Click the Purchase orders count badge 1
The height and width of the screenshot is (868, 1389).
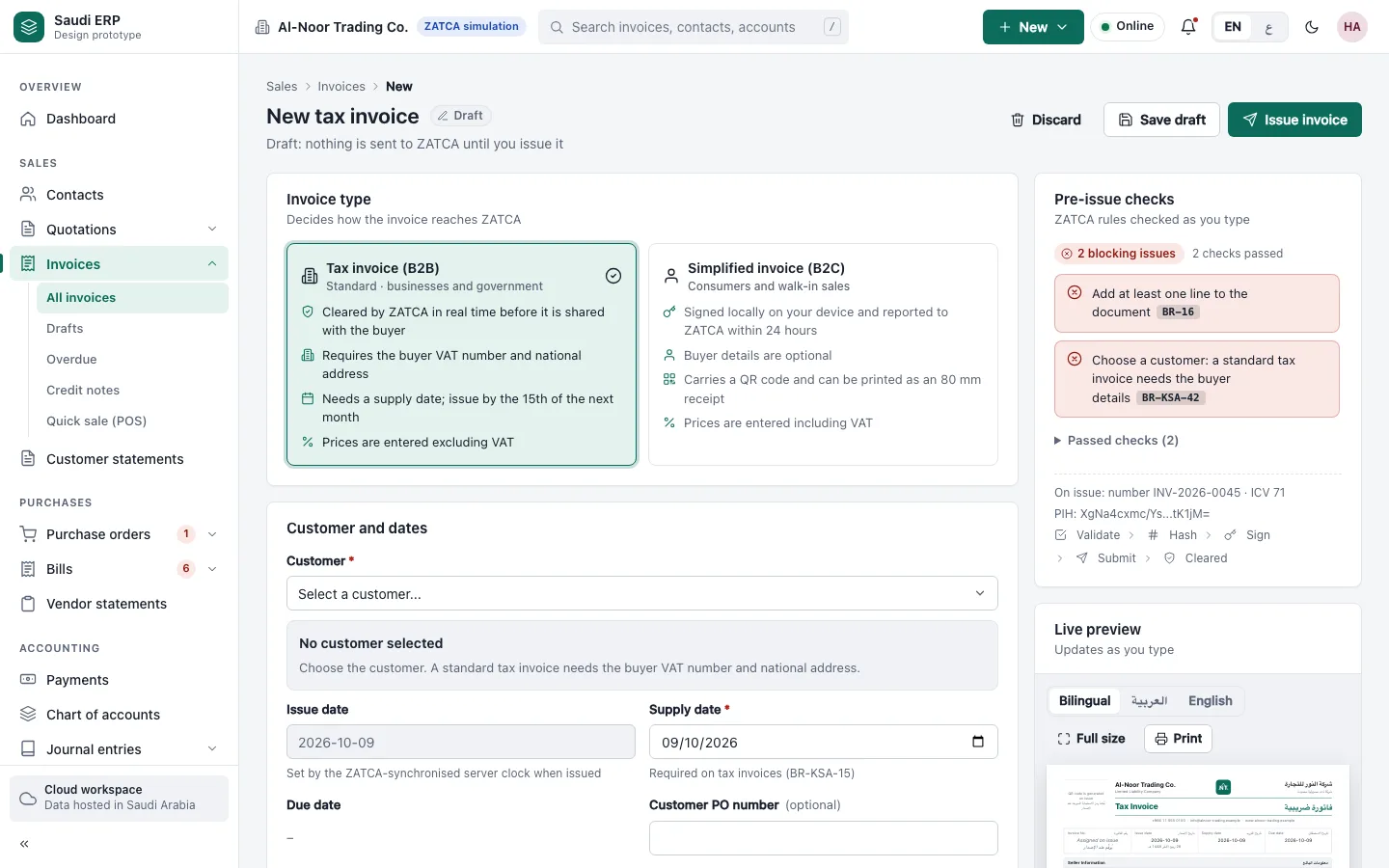[x=186, y=534]
